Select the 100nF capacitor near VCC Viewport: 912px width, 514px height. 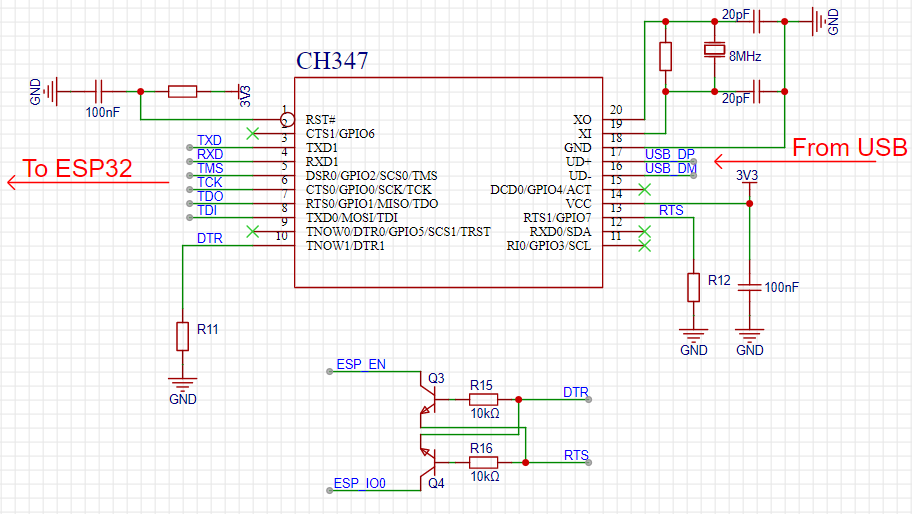click(749, 287)
